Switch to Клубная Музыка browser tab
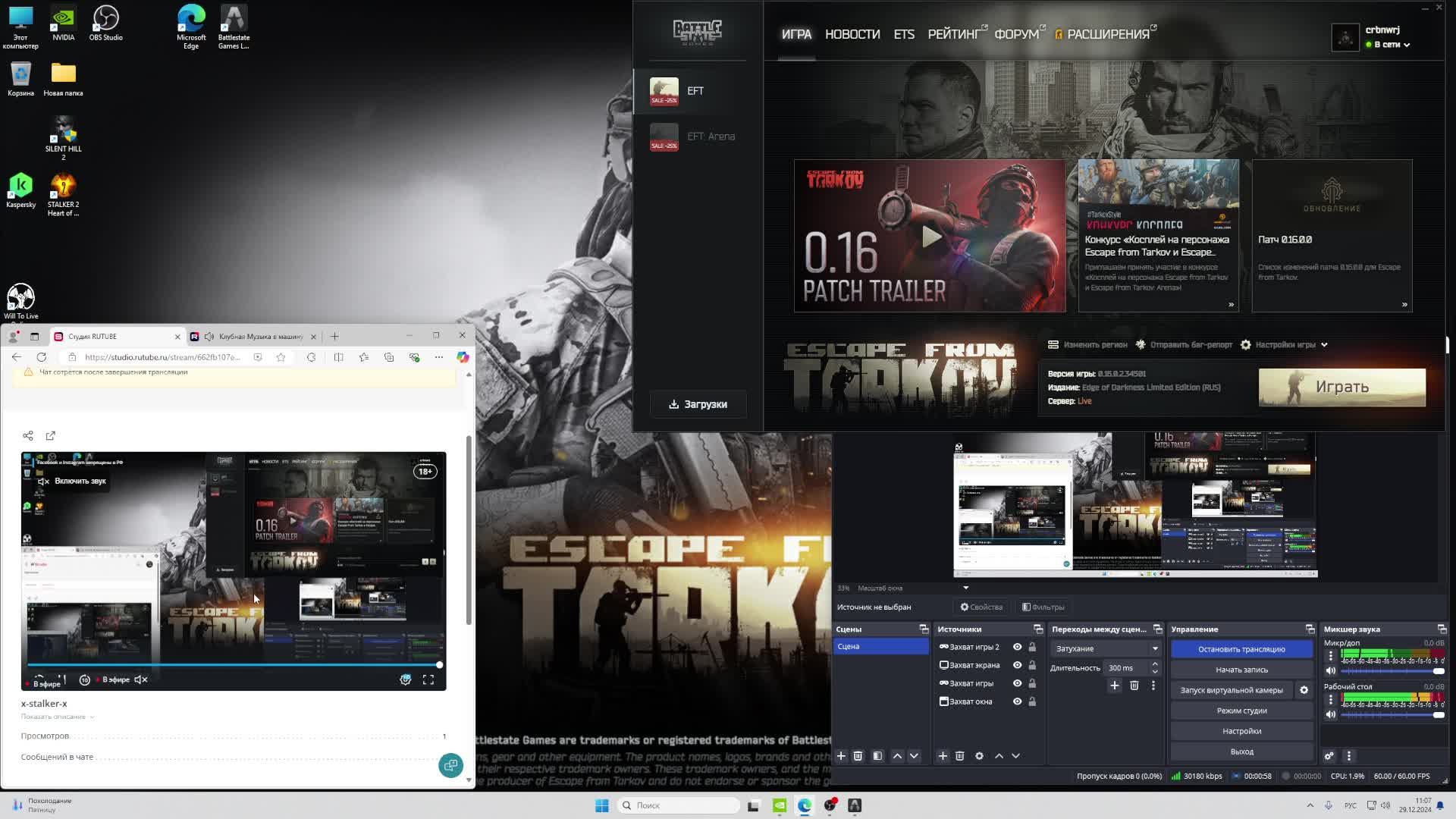 (253, 336)
